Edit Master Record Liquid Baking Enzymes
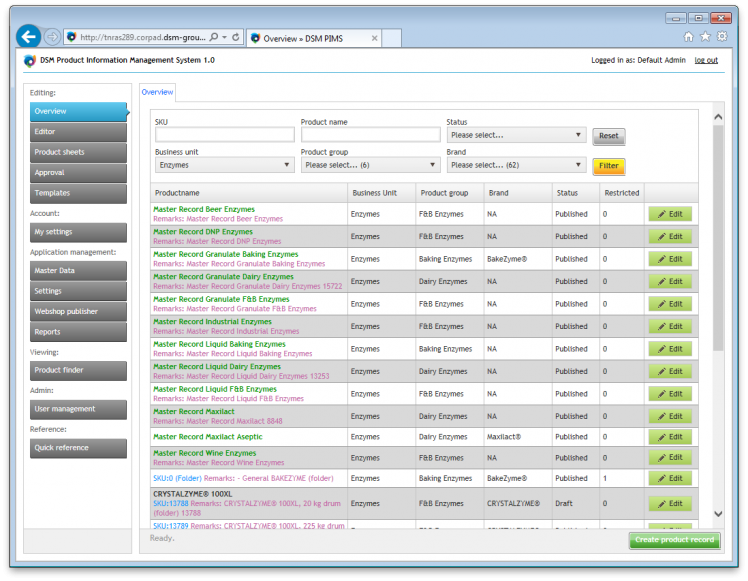This screenshot has width=748, height=581. pyautogui.click(x=670, y=349)
